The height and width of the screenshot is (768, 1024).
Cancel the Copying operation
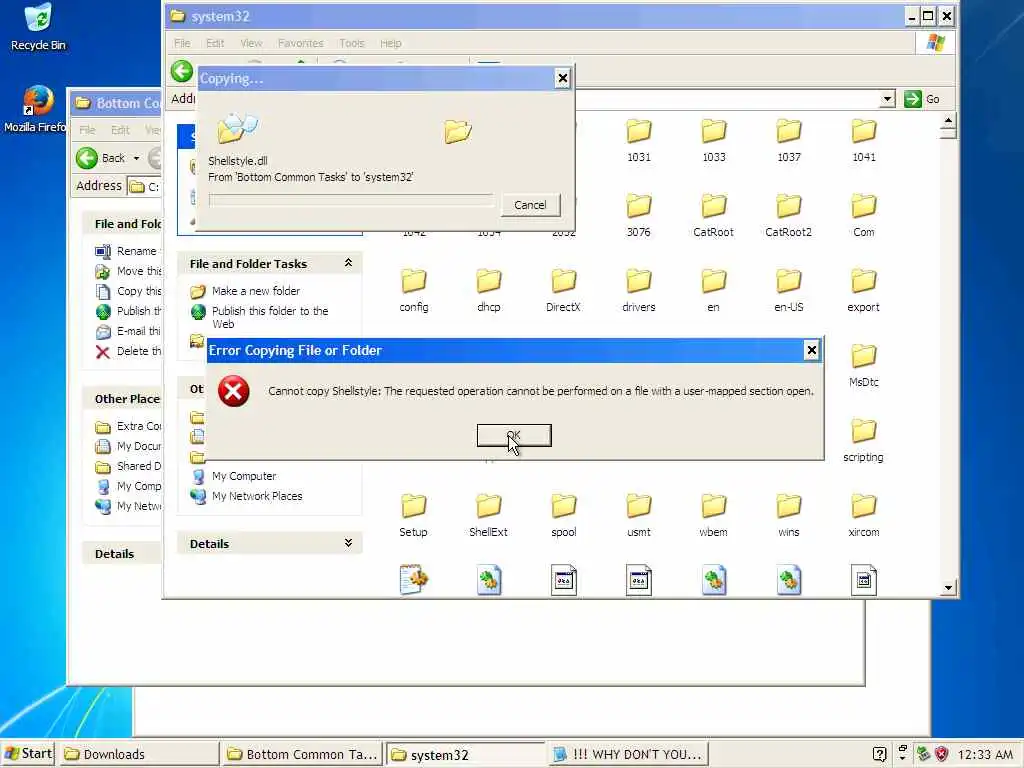click(x=530, y=205)
